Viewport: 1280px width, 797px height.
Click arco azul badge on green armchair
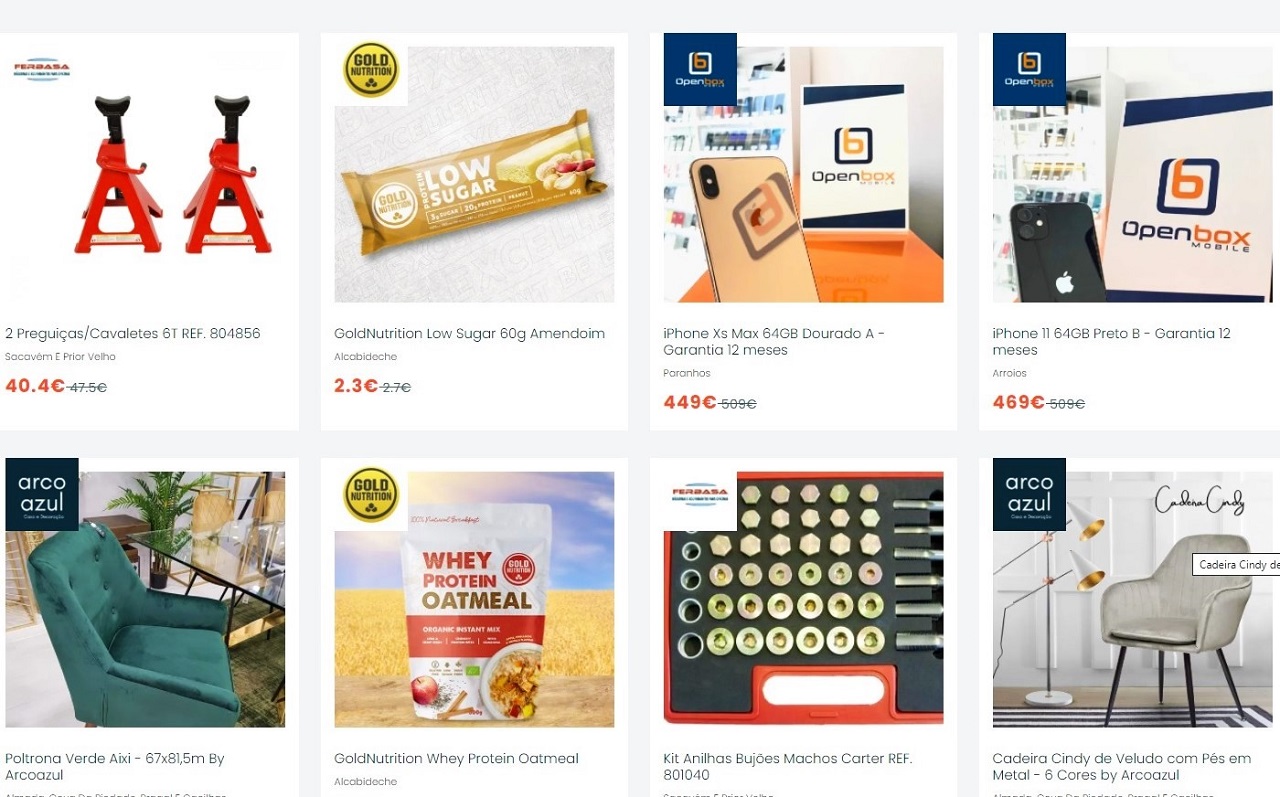(42, 494)
